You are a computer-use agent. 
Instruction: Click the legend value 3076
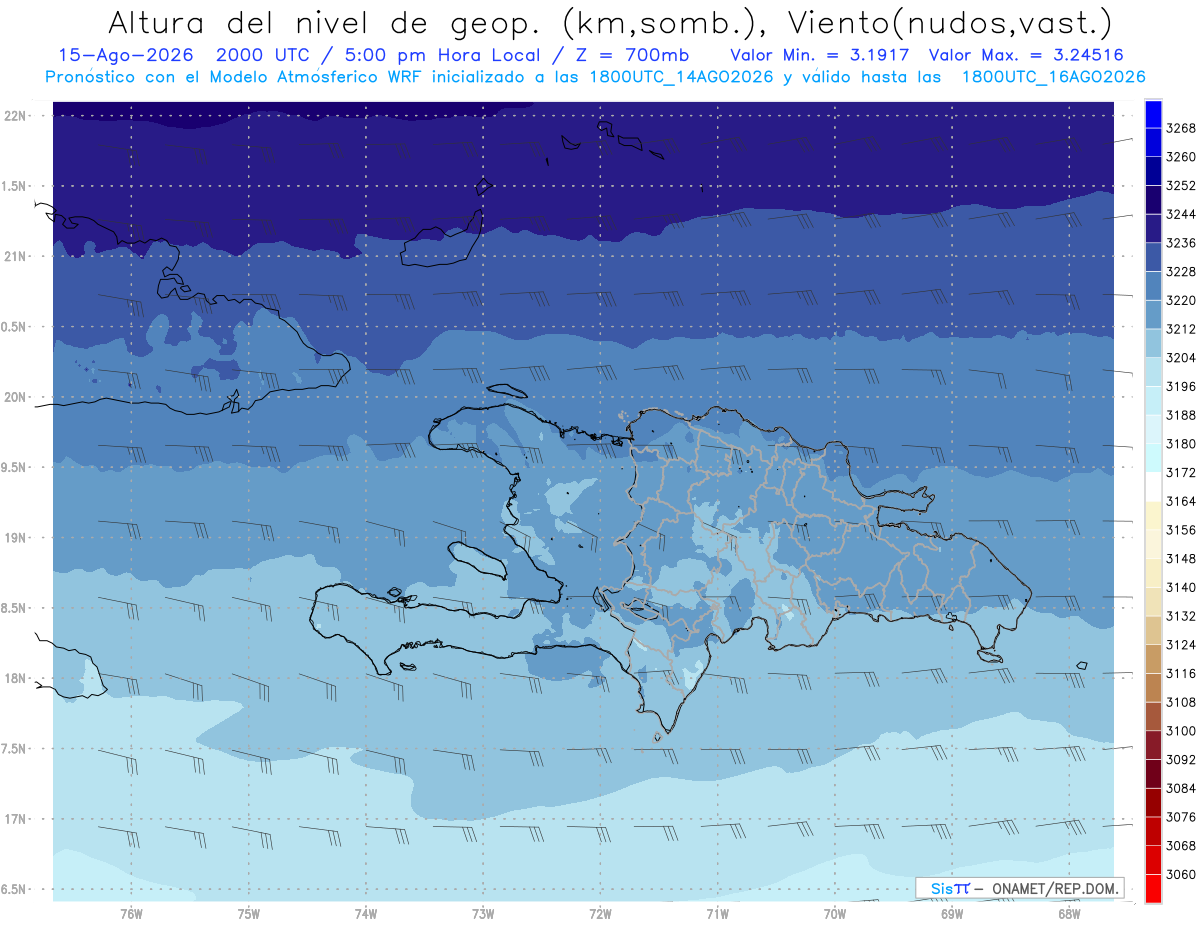(1181, 817)
